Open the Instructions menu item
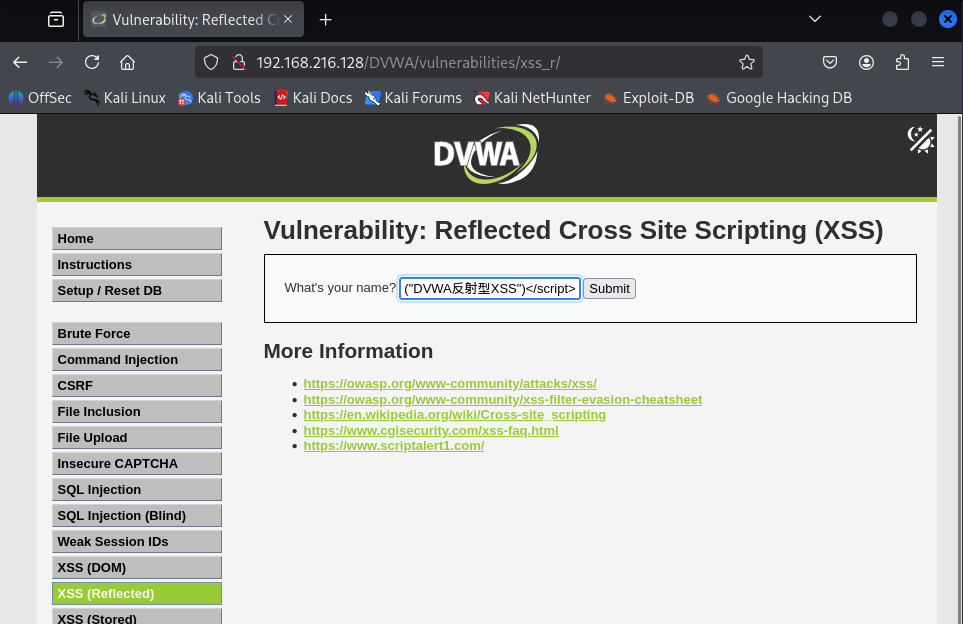 tap(137, 265)
